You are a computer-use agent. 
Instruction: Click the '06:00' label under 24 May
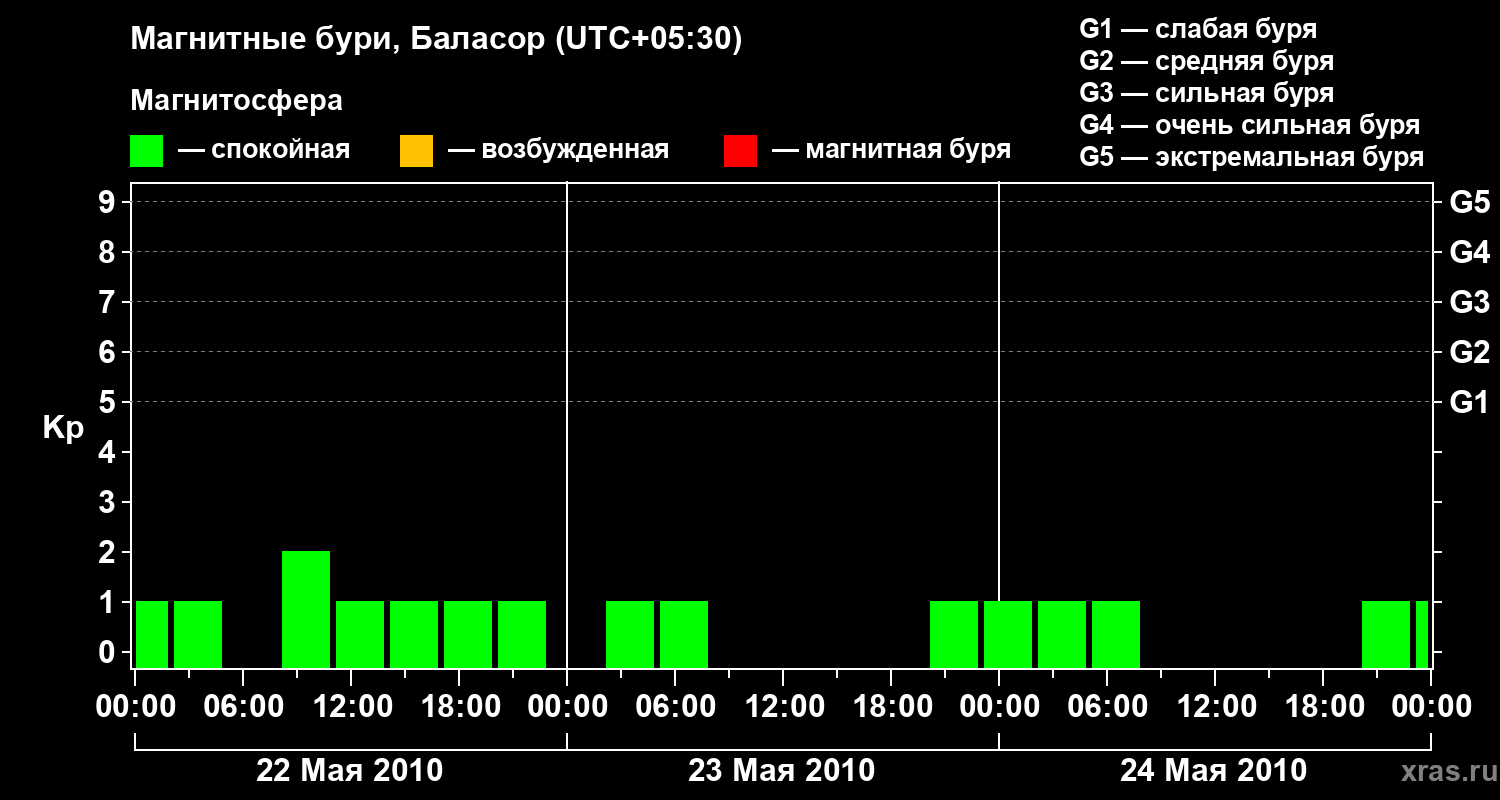pyautogui.click(x=1107, y=707)
